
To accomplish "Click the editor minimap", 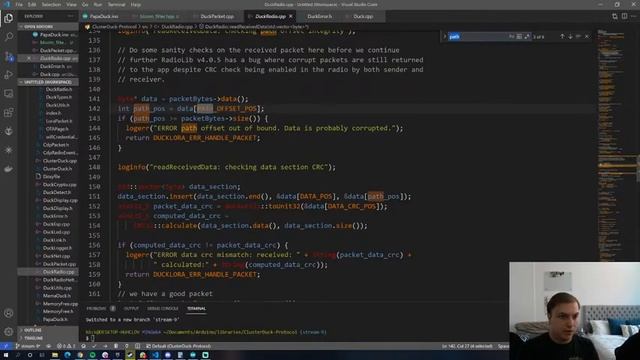I will click(616, 145).
